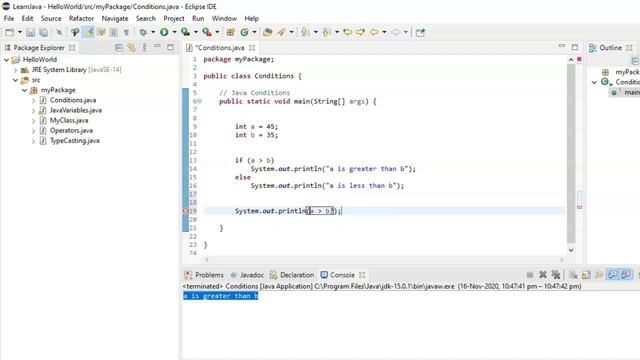Viewport: 640px width, 360px height.
Task: Click Console Remove Launch icon
Action: (542, 275)
